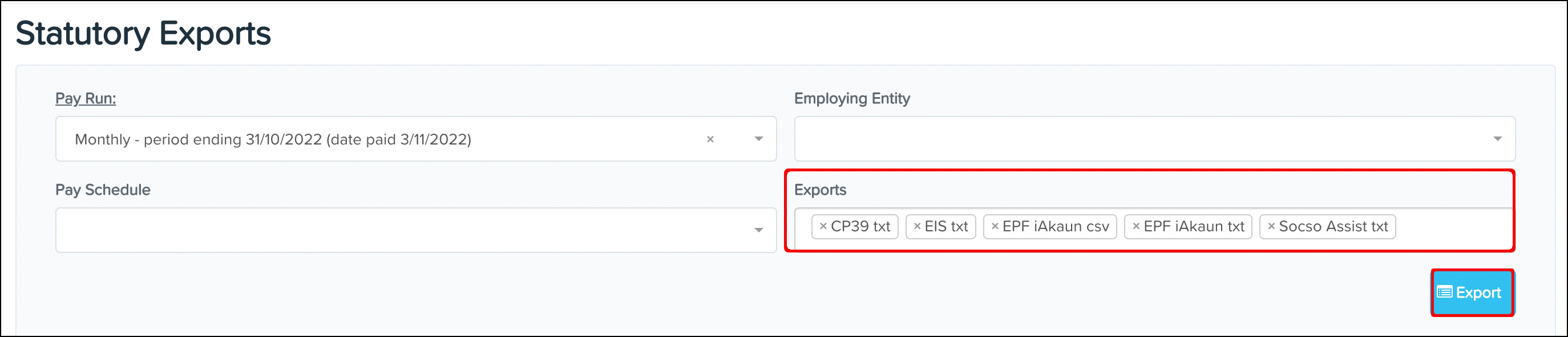Remove the Socso Assist txt tag
This screenshot has width=1568, height=337.
(x=1271, y=226)
